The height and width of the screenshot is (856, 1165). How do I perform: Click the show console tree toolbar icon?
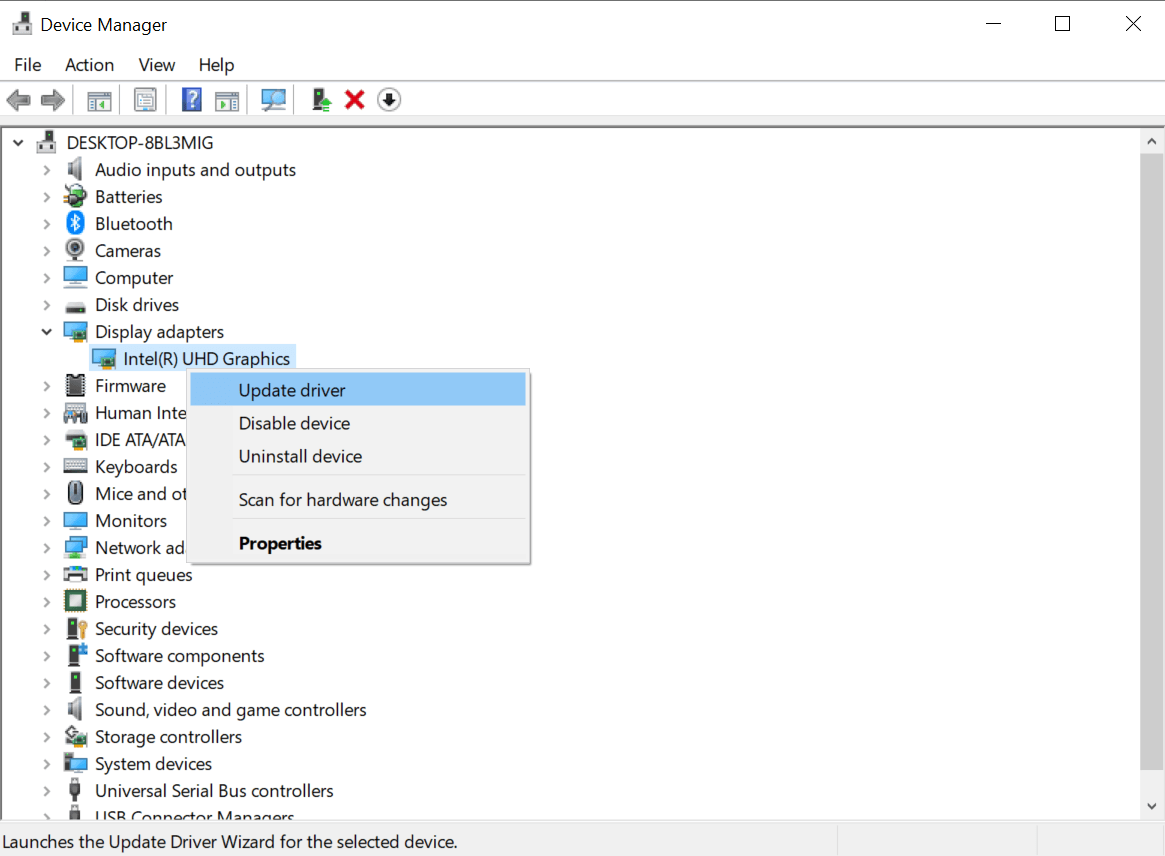(x=98, y=99)
